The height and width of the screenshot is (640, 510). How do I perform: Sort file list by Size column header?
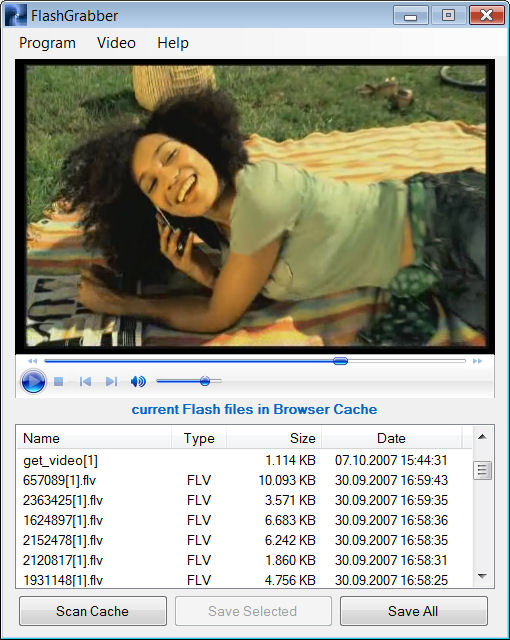274,438
